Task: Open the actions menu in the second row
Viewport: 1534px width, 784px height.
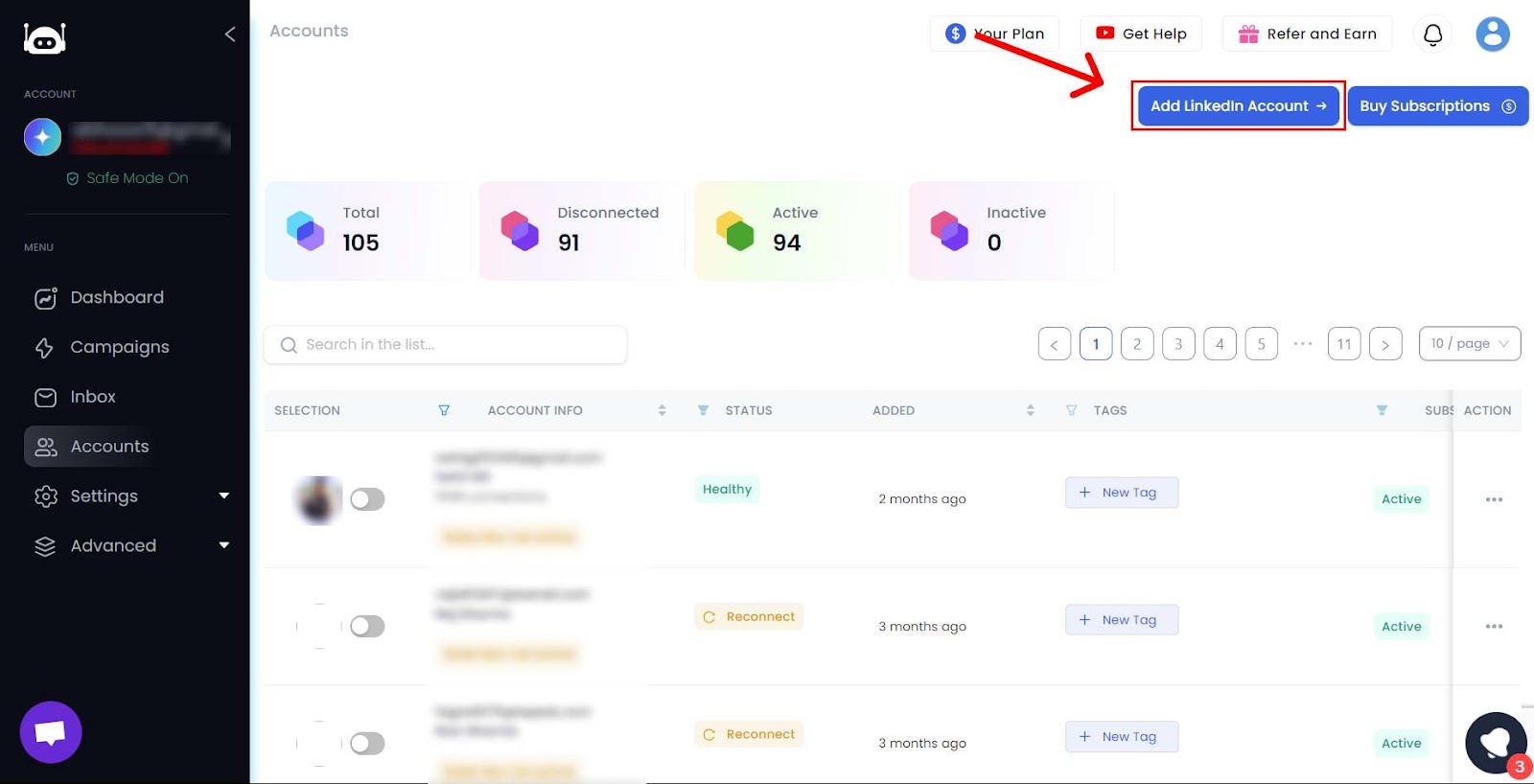Action: coord(1494,627)
